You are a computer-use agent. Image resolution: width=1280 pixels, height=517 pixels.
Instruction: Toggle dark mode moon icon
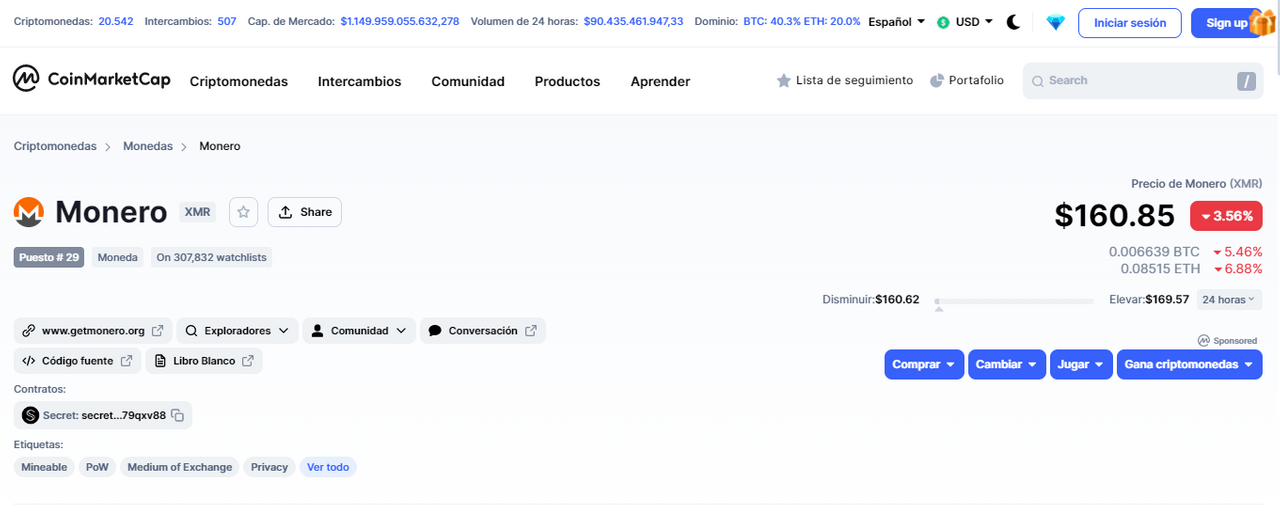1013,22
